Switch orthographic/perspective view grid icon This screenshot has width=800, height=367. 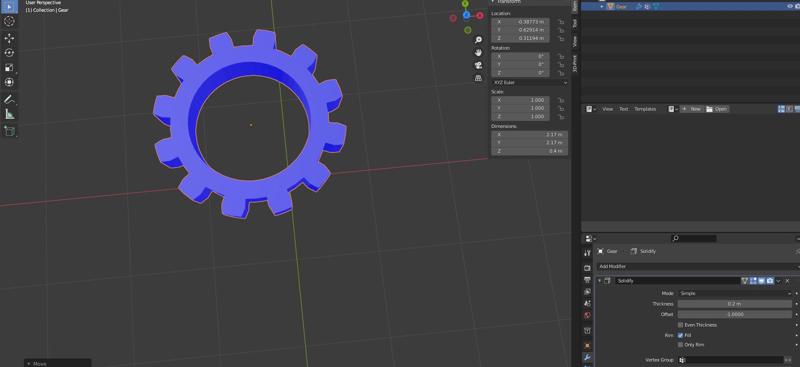478,78
